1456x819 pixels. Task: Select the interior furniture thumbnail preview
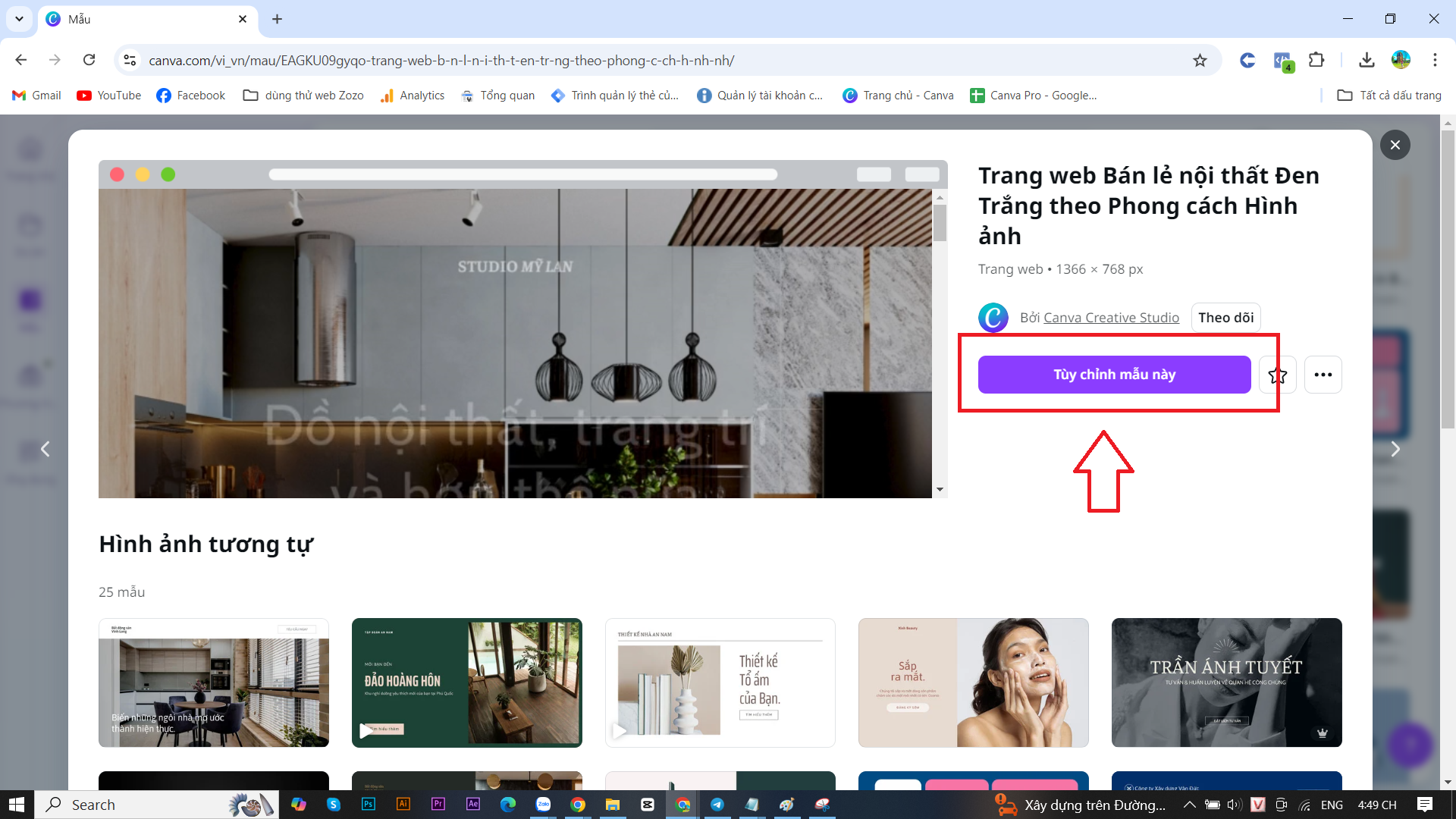(x=214, y=682)
